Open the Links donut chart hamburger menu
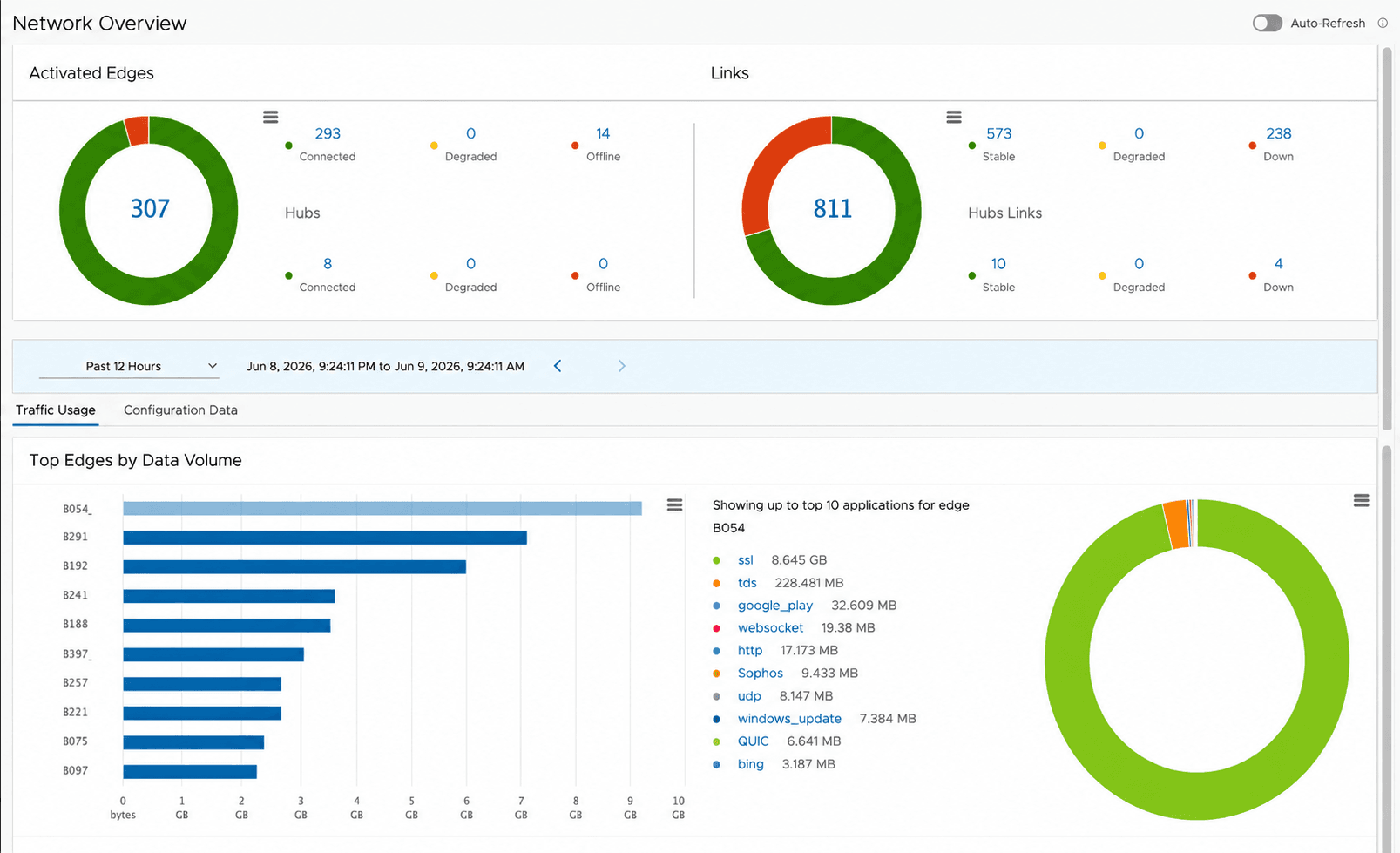Screen dimensions: 1400x853 click(x=954, y=117)
